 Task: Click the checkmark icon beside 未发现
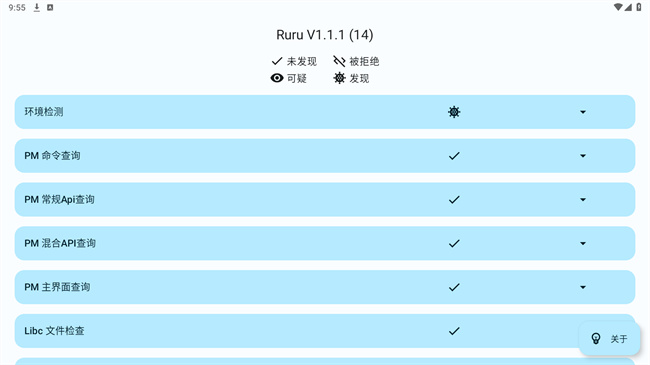(x=277, y=61)
